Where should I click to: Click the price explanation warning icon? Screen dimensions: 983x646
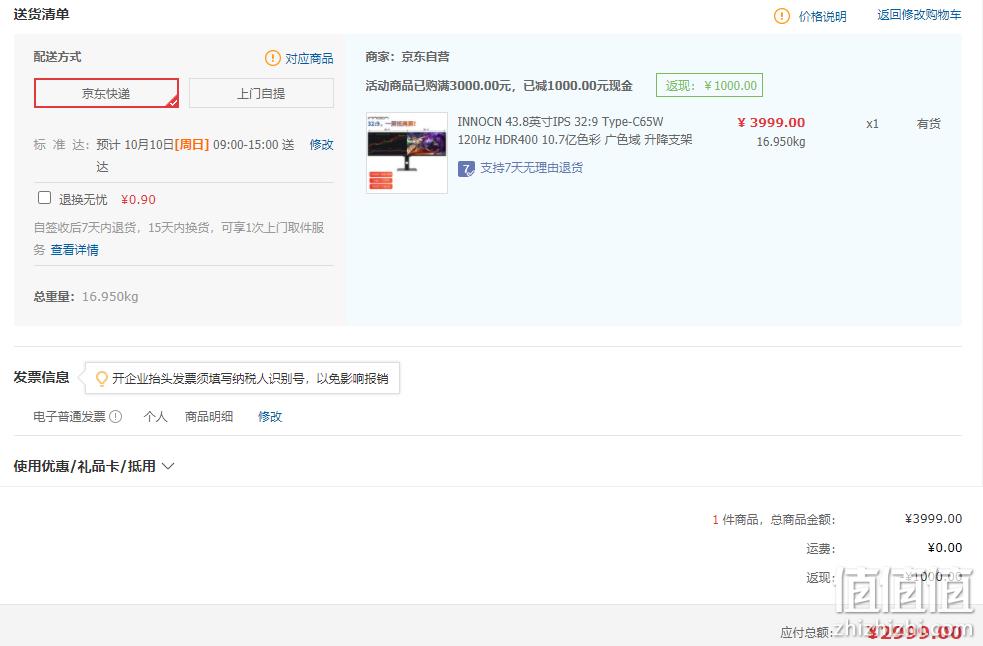(782, 16)
